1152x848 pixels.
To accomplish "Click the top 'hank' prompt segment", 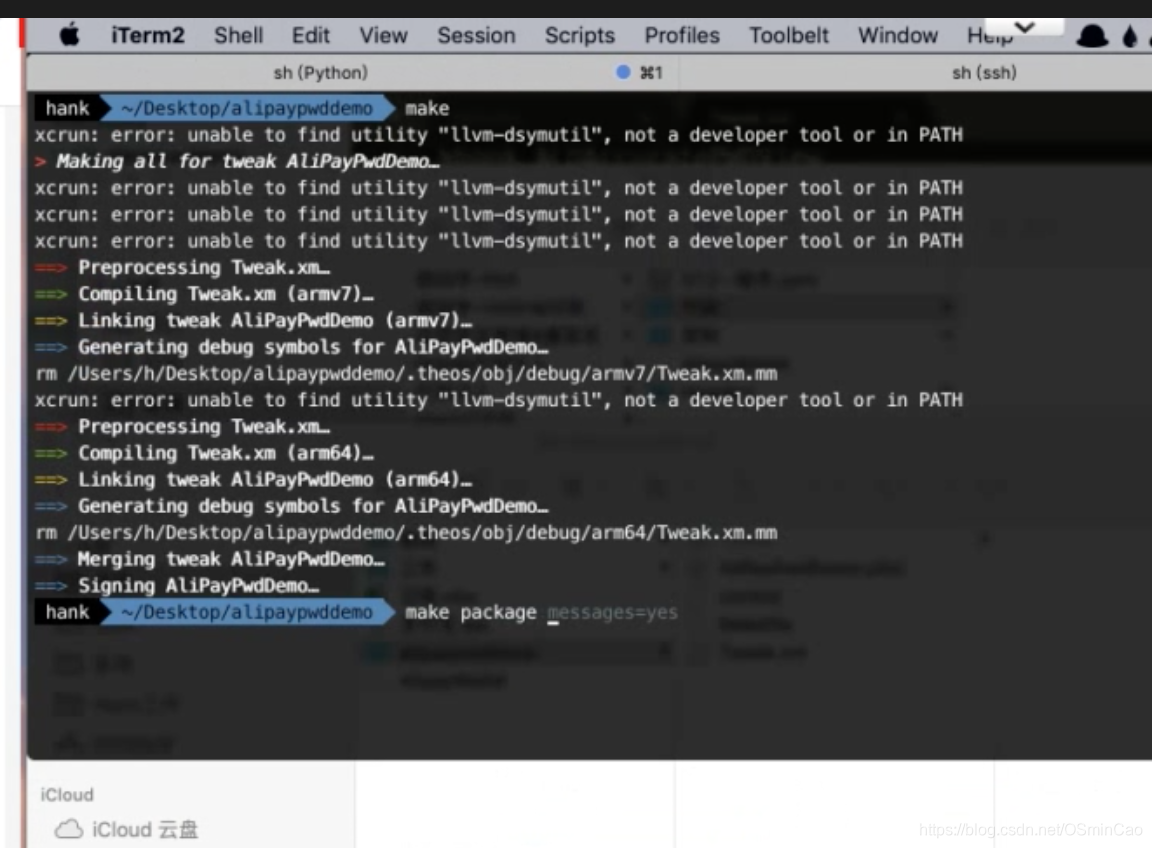I will (x=67, y=109).
